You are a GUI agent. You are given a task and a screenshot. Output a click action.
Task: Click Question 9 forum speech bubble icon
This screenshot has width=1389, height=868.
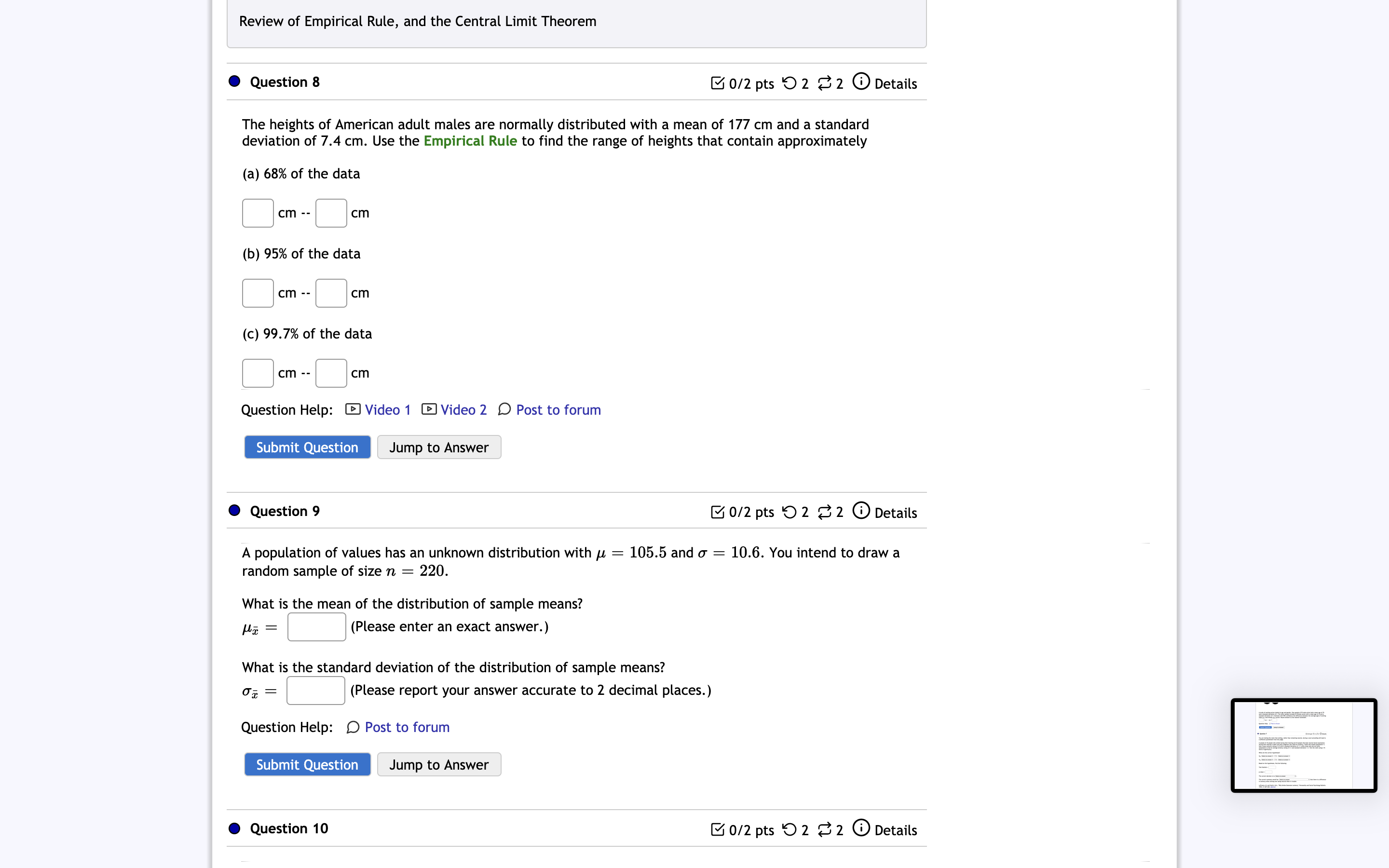353,727
